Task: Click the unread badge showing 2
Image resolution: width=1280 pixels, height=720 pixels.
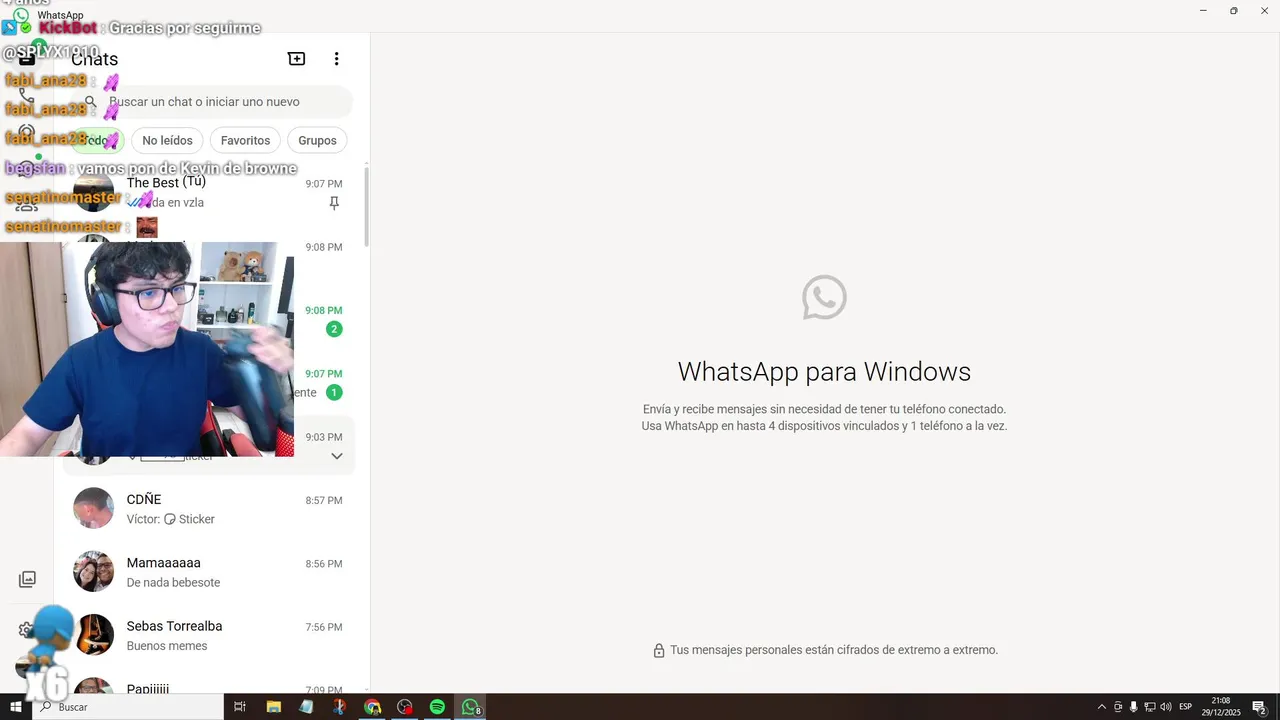Action: pos(334,329)
